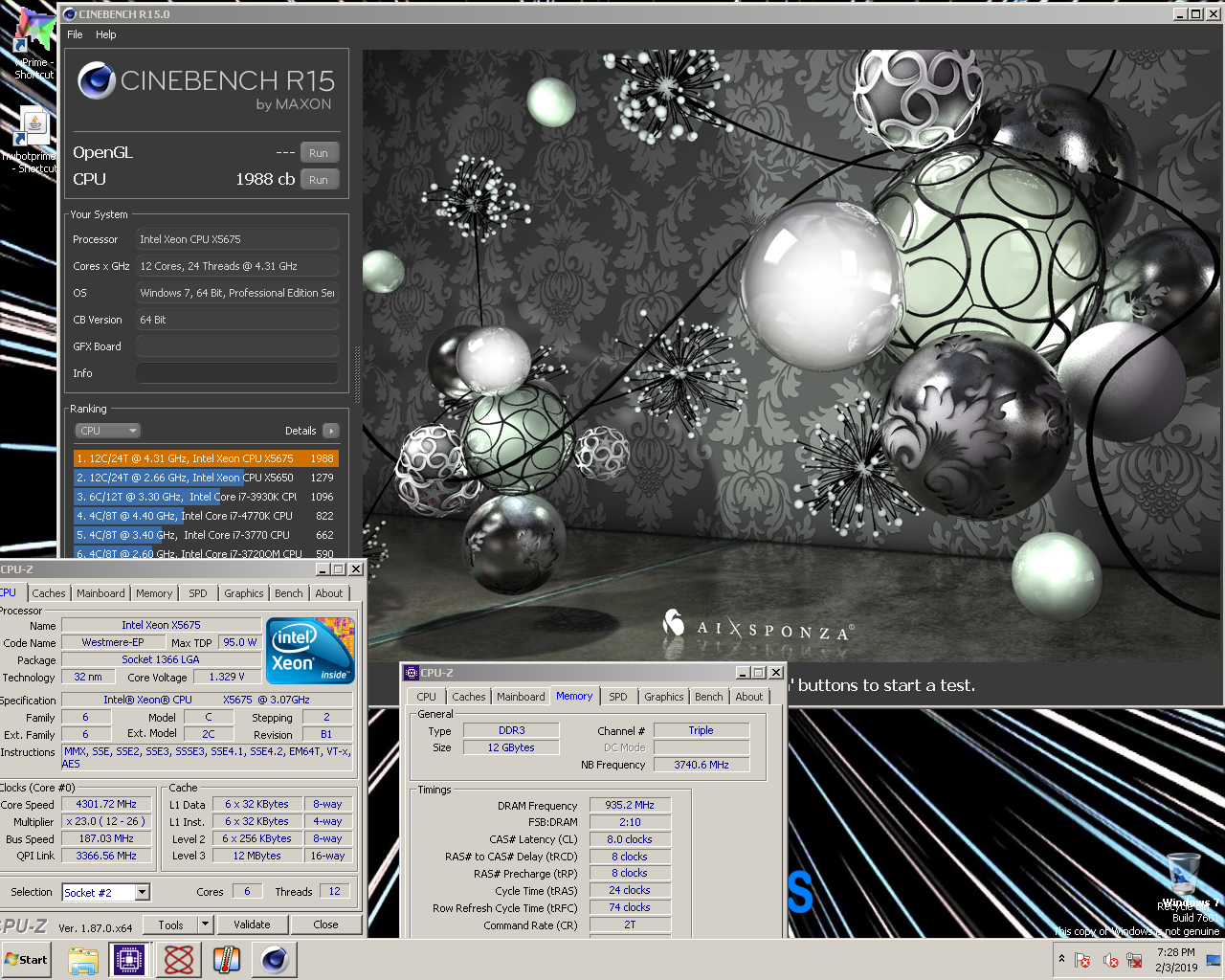Click the Max TDP value 95.0 W
Screen dimensions: 1225x980
[239, 642]
